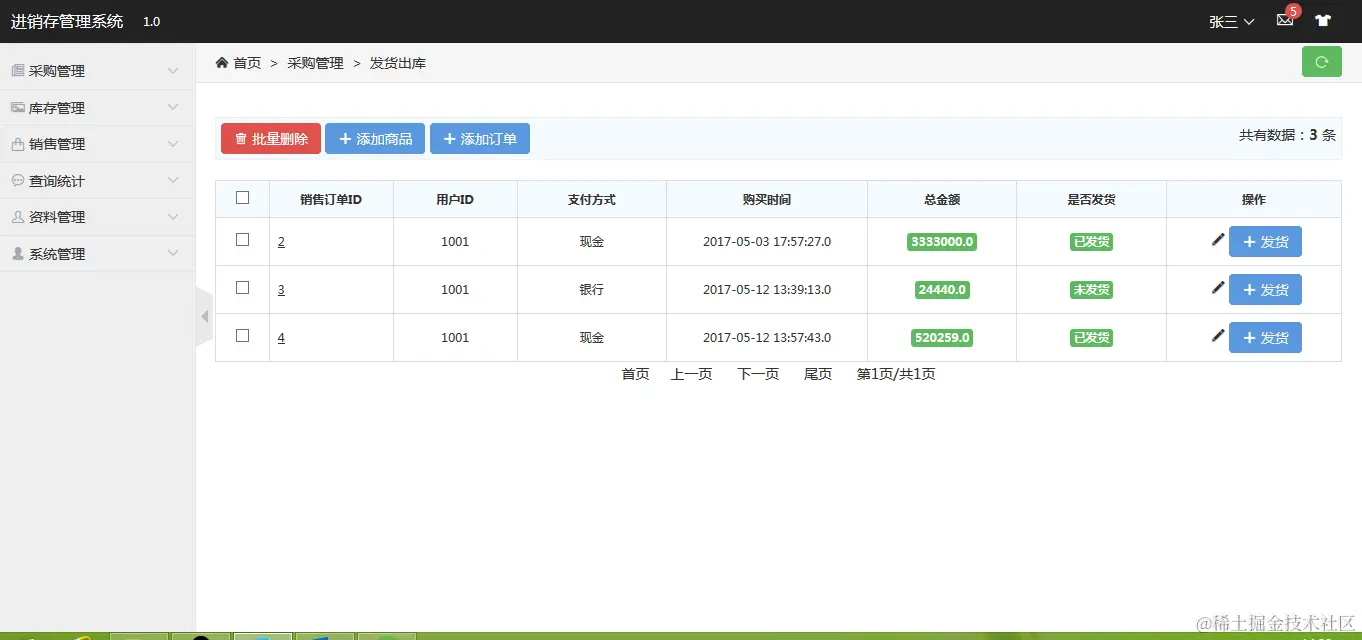
Task: Click 已发货 badge in order 4 row
Action: [1091, 338]
